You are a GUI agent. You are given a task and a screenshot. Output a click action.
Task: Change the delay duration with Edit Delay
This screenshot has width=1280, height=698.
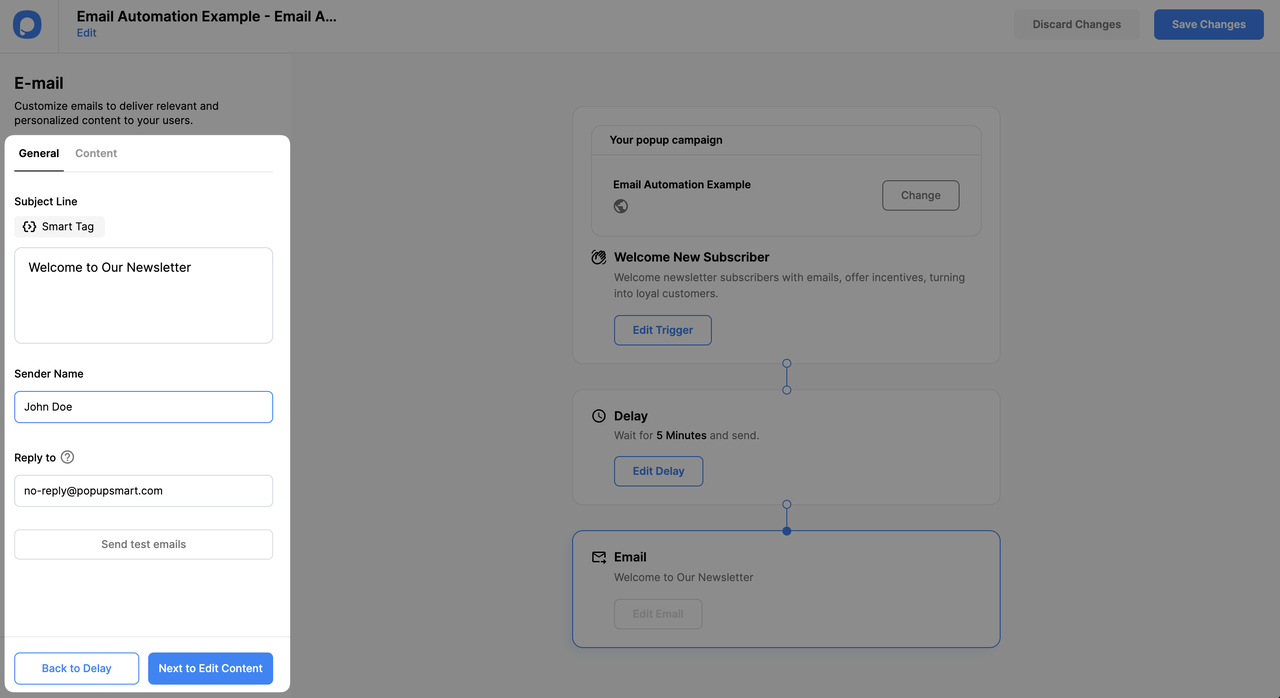tap(658, 470)
